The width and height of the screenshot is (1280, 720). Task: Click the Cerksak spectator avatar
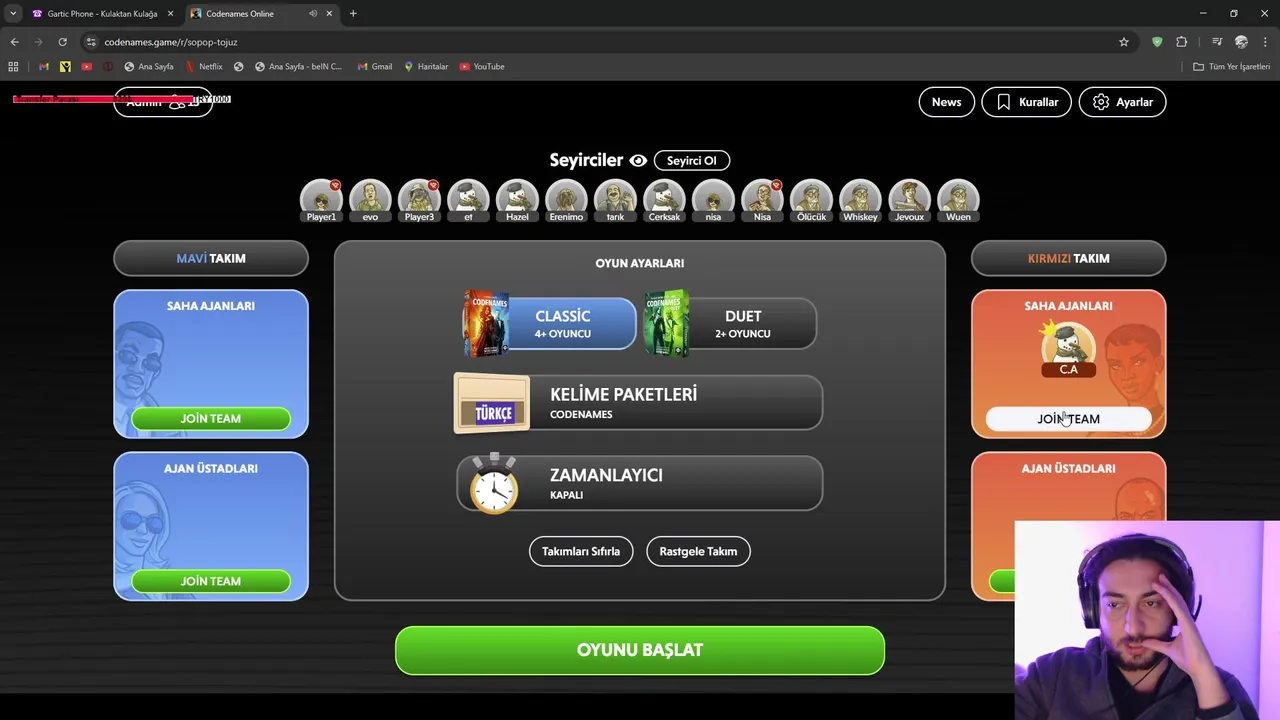pyautogui.click(x=664, y=199)
